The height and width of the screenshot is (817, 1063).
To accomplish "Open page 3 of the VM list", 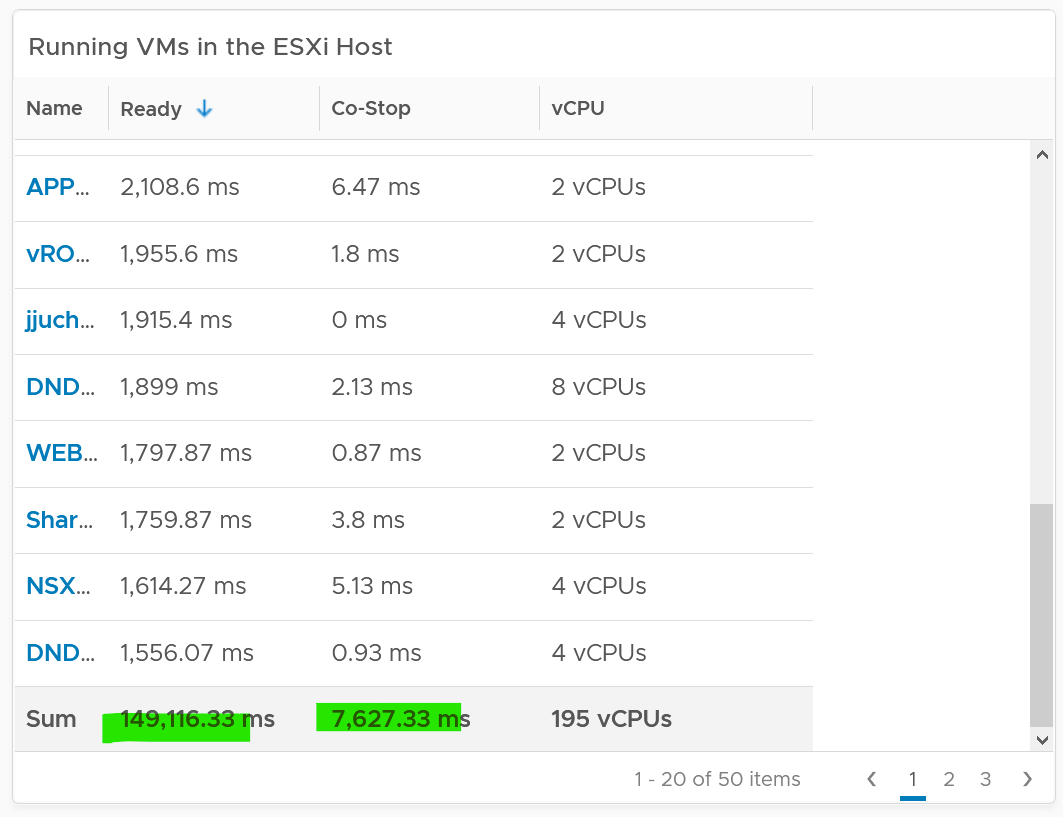I will [x=986, y=779].
